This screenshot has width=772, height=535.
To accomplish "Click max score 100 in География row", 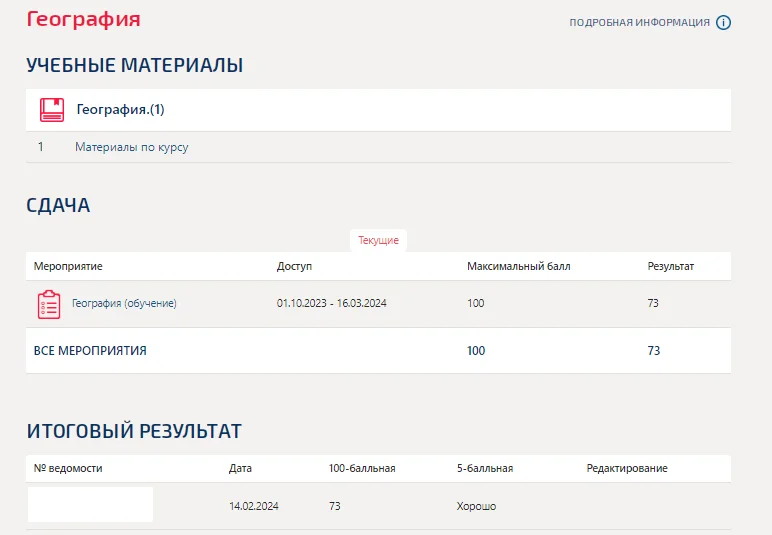I will tap(476, 303).
